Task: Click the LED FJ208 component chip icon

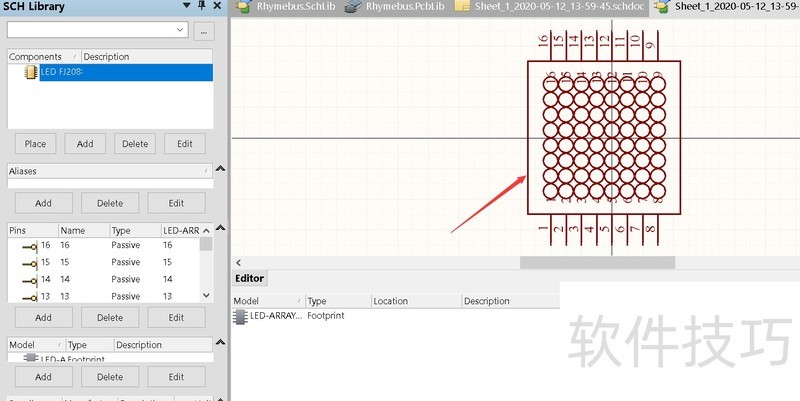Action: tap(31, 72)
